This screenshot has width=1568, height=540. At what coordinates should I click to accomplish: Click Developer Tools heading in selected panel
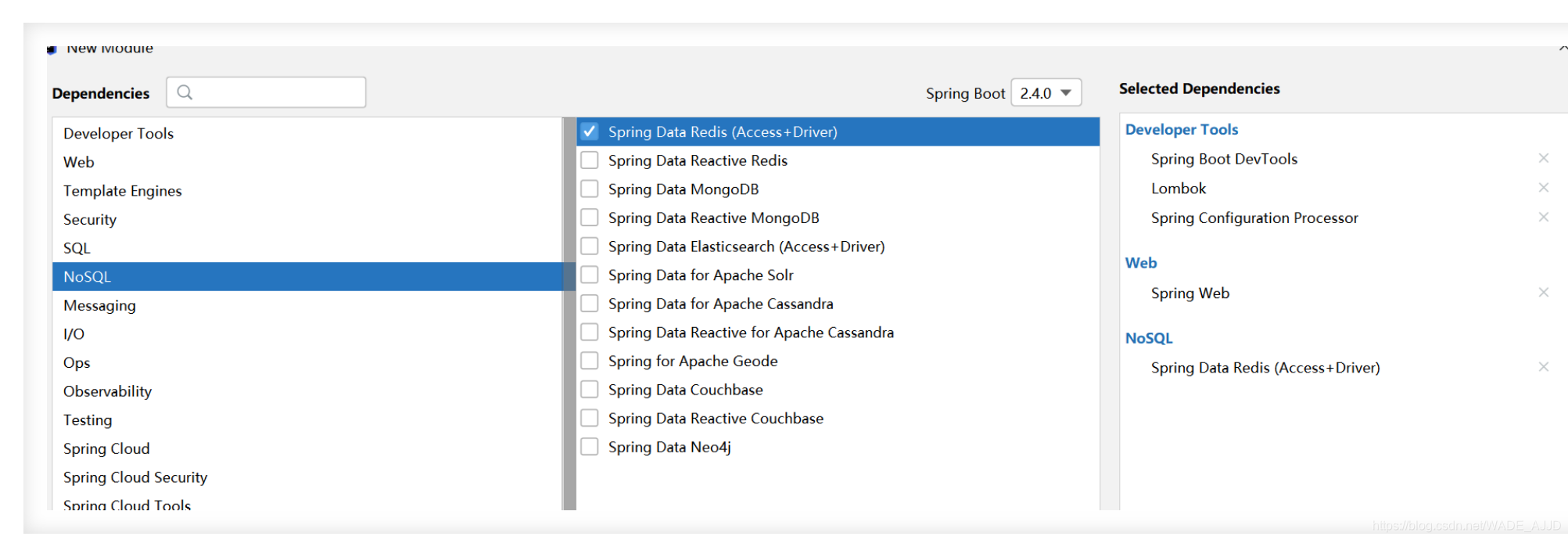[1182, 130]
